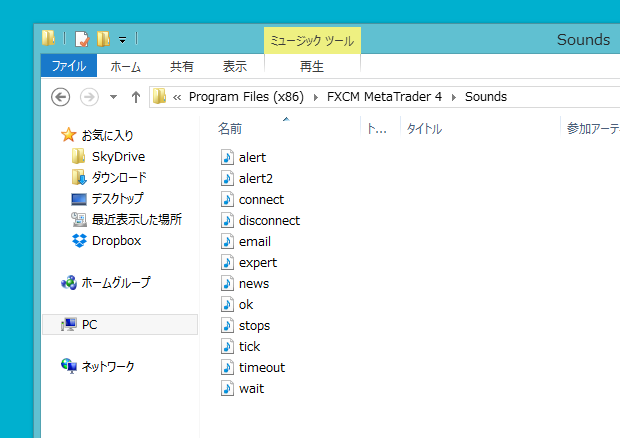Open Dropbox in the navigation pane

(116, 240)
